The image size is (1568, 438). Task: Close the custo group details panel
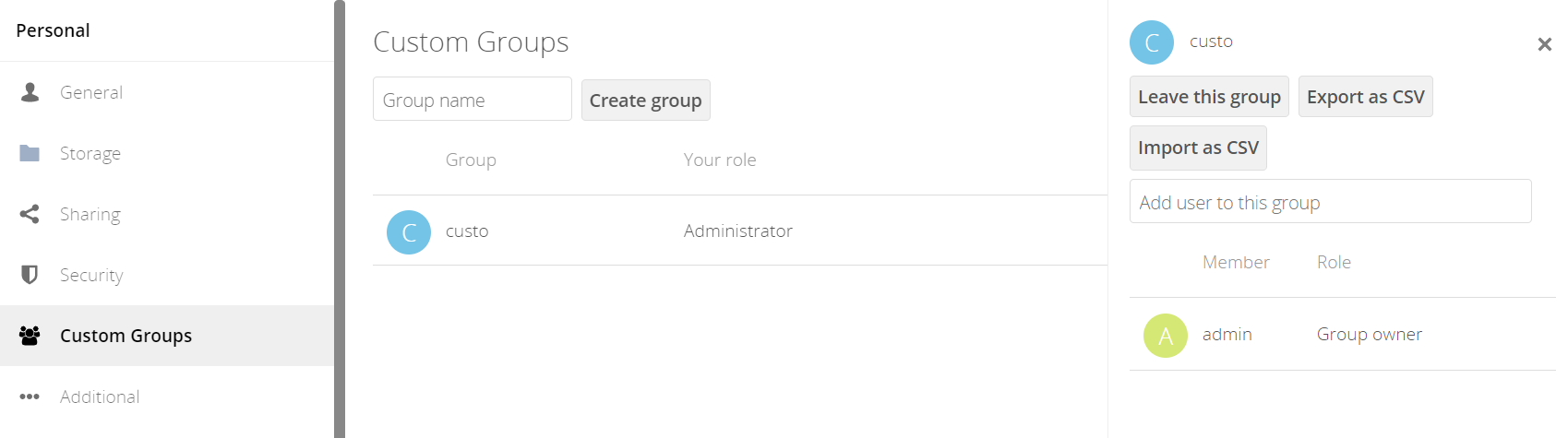(1544, 44)
